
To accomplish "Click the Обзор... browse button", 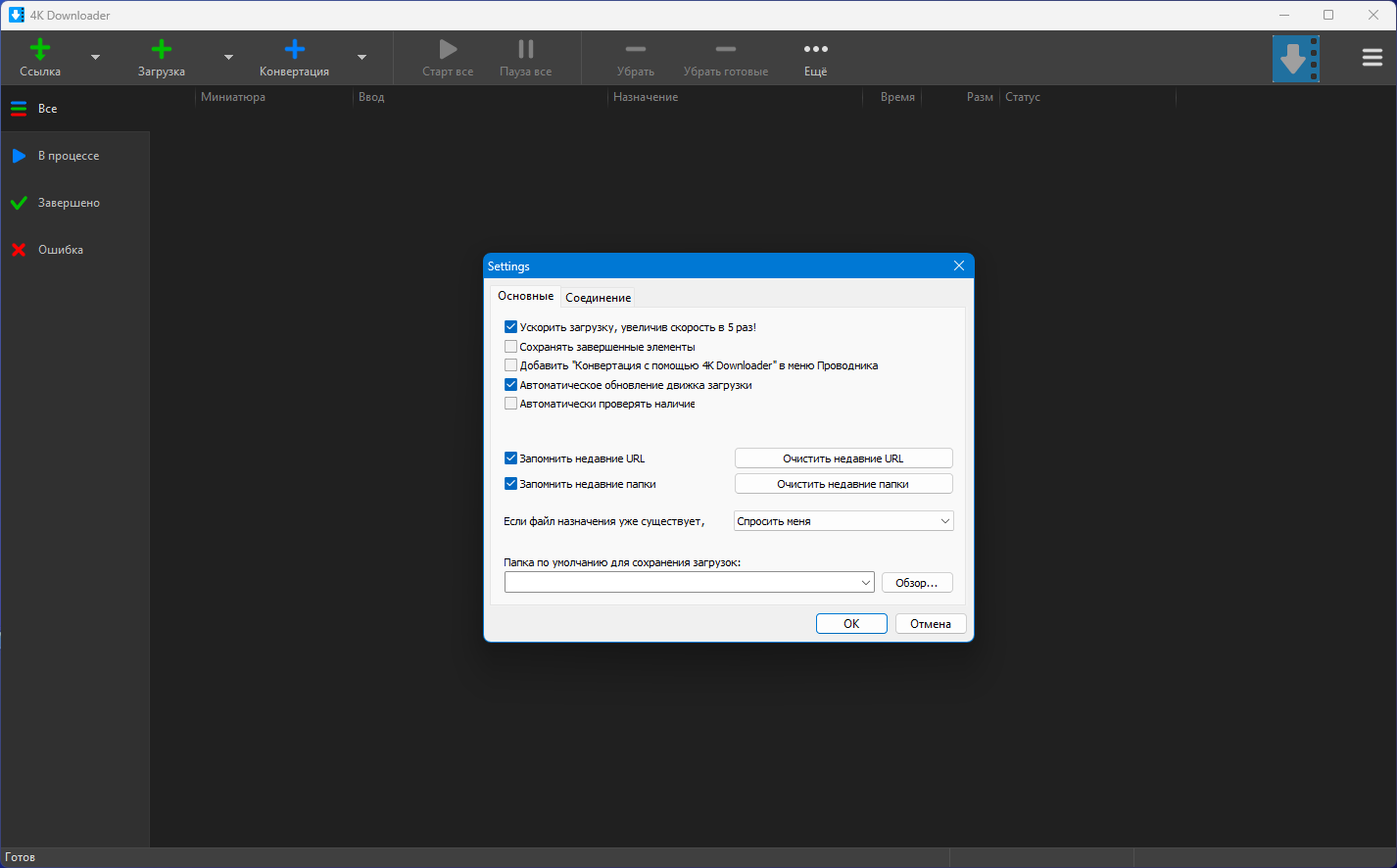I will pyautogui.click(x=916, y=583).
